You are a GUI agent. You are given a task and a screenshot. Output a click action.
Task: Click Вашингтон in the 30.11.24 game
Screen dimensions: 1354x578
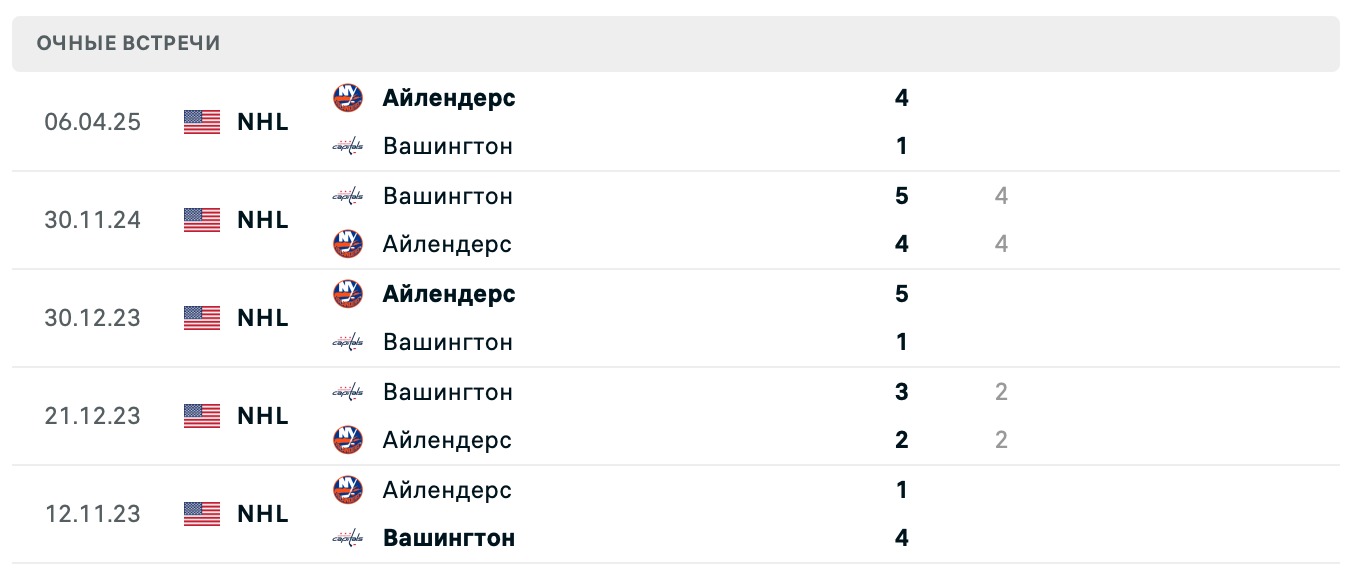point(447,196)
